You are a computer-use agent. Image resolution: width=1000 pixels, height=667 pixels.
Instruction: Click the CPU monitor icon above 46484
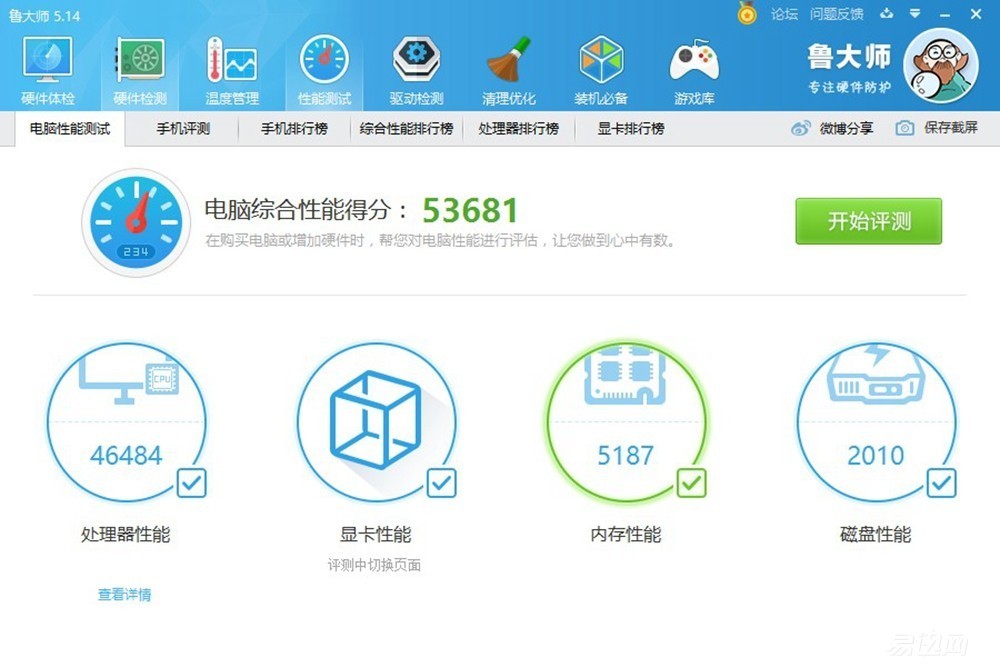(129, 379)
